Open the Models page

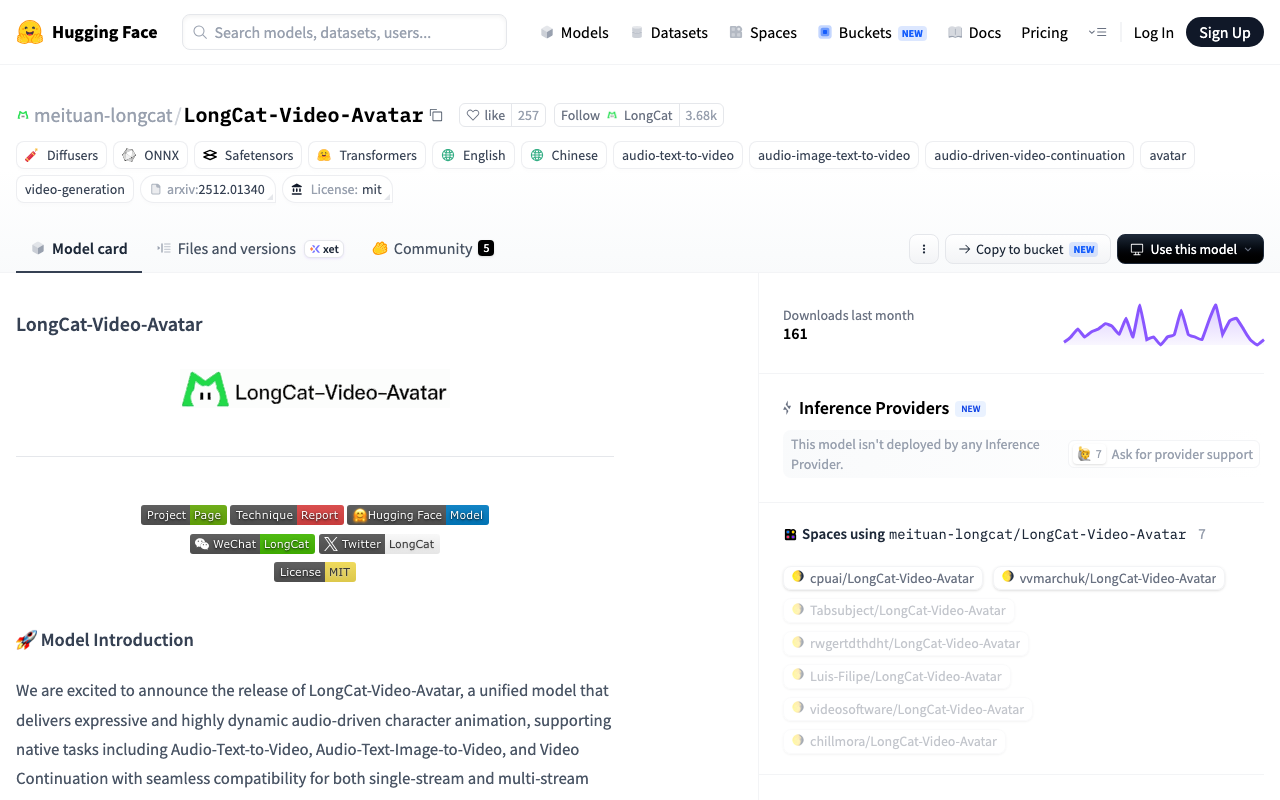574,32
